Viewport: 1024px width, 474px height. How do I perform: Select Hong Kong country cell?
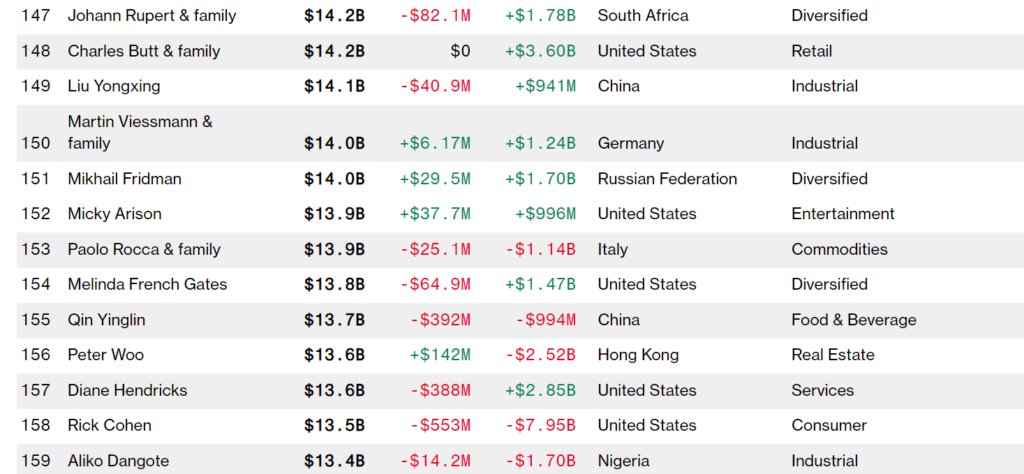coord(638,355)
